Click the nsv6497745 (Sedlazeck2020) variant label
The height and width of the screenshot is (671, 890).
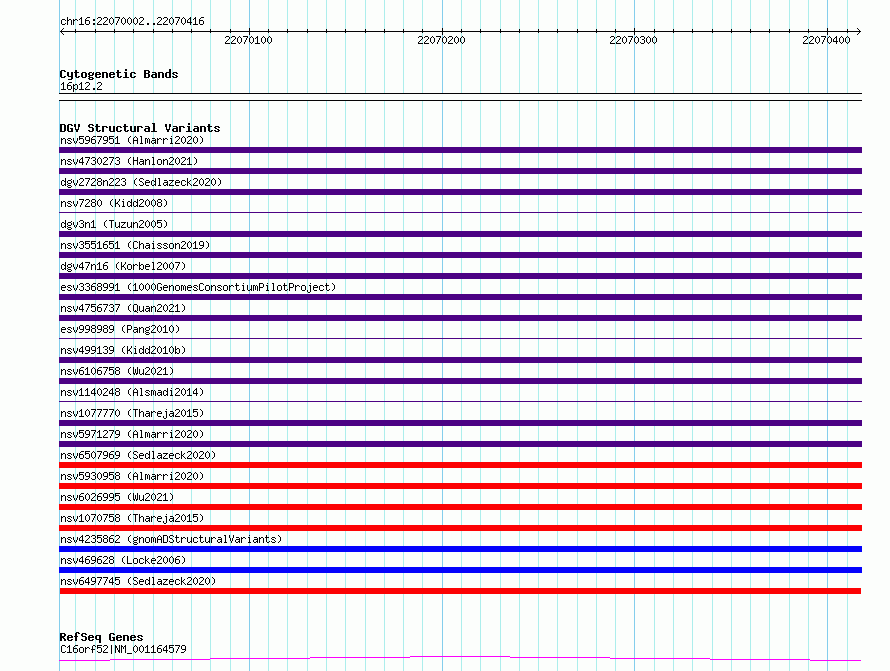tap(138, 581)
